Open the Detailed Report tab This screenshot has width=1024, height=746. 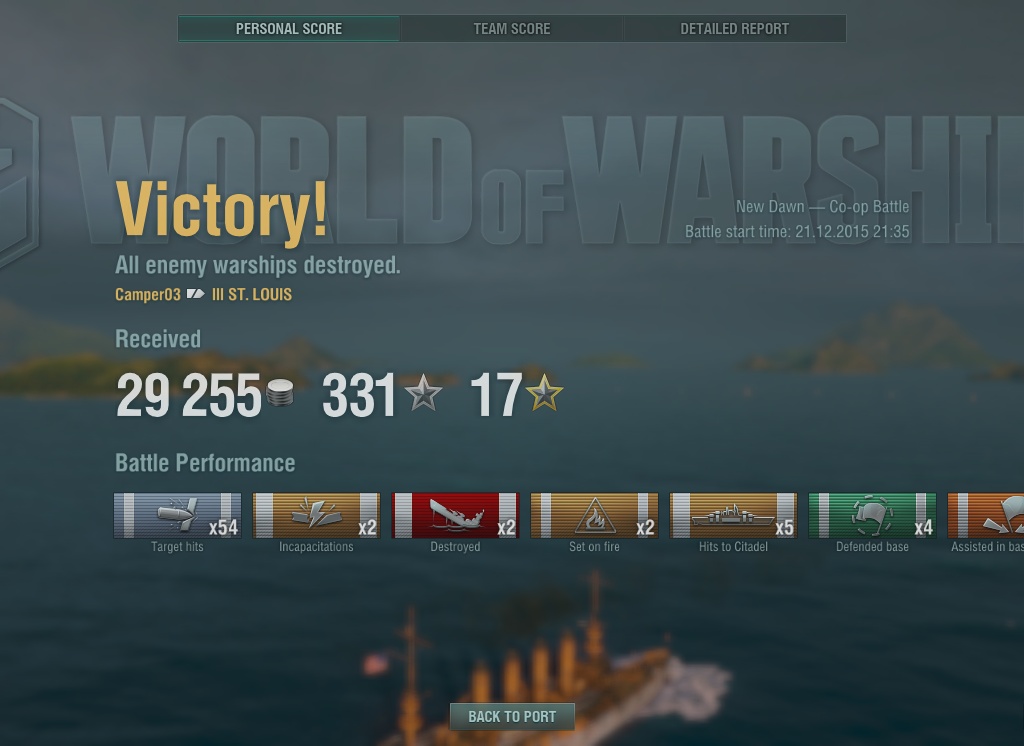[x=735, y=29]
